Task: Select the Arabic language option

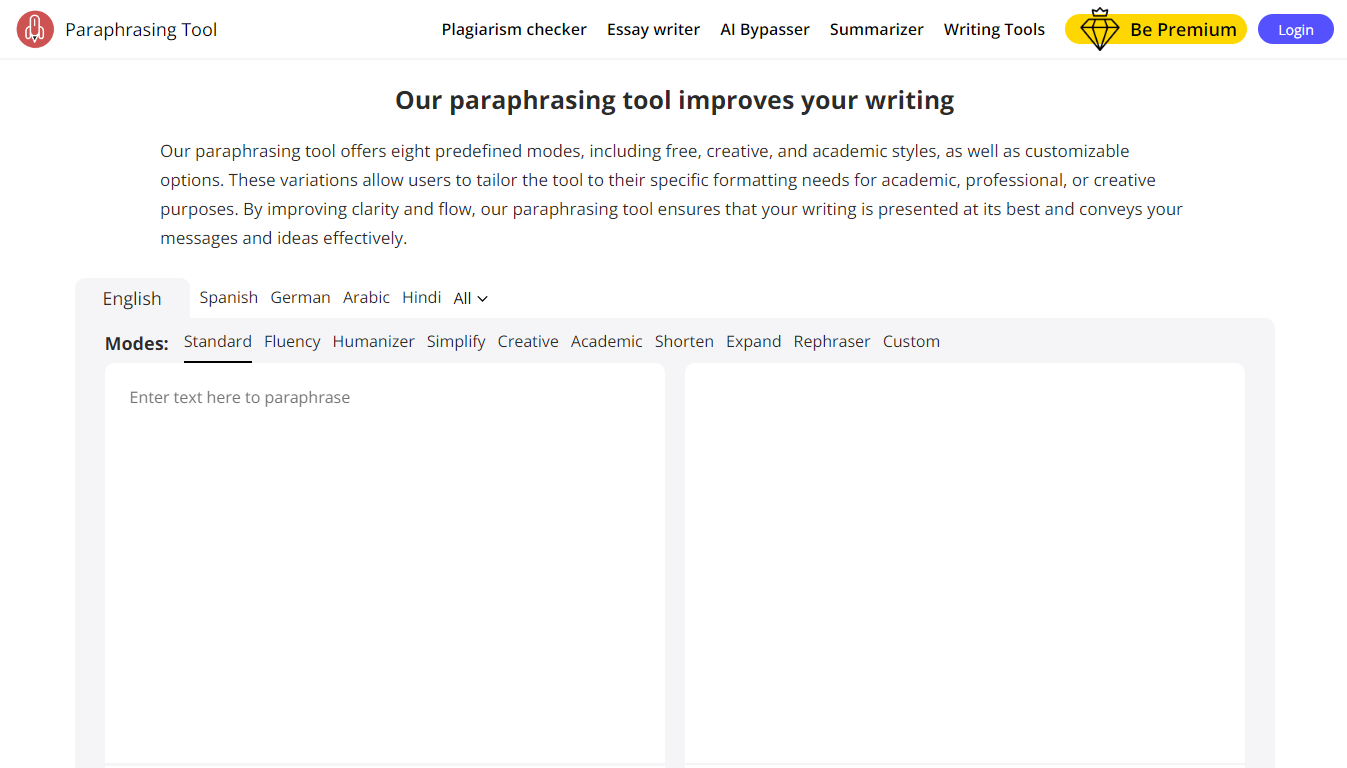Action: (x=366, y=298)
